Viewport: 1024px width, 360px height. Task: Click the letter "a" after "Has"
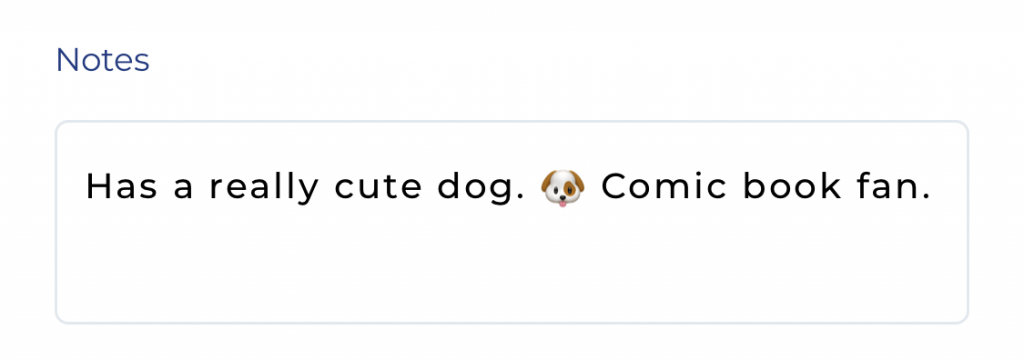[x=184, y=191]
